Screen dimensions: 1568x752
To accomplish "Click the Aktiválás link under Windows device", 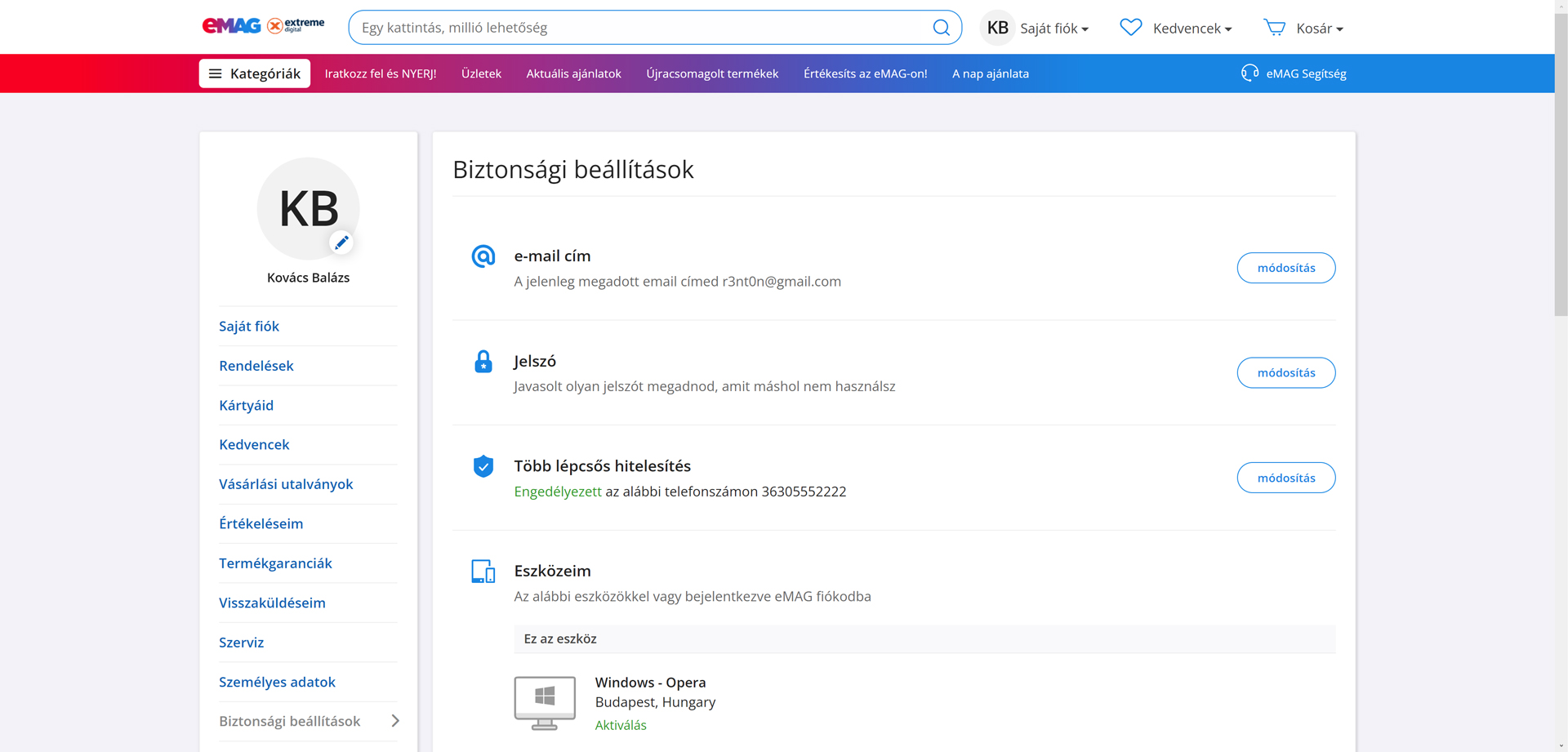I will [621, 725].
